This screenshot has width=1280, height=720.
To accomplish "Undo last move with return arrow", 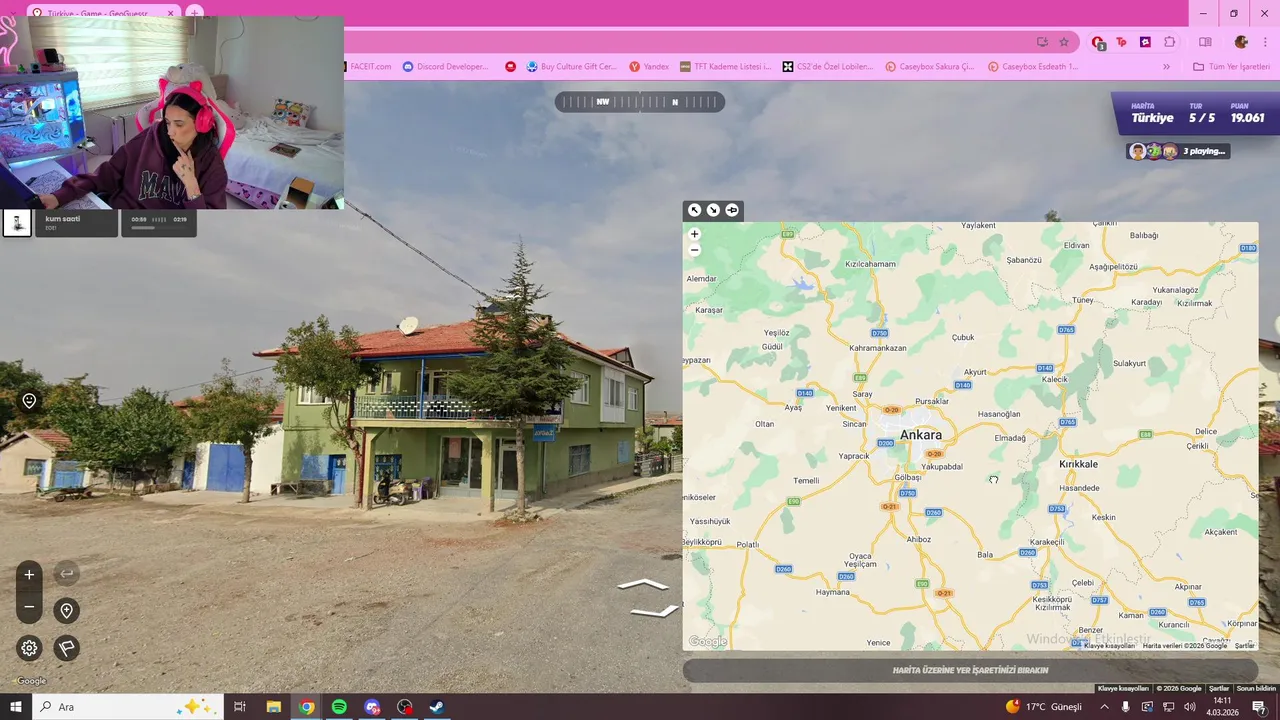I will tap(66, 573).
